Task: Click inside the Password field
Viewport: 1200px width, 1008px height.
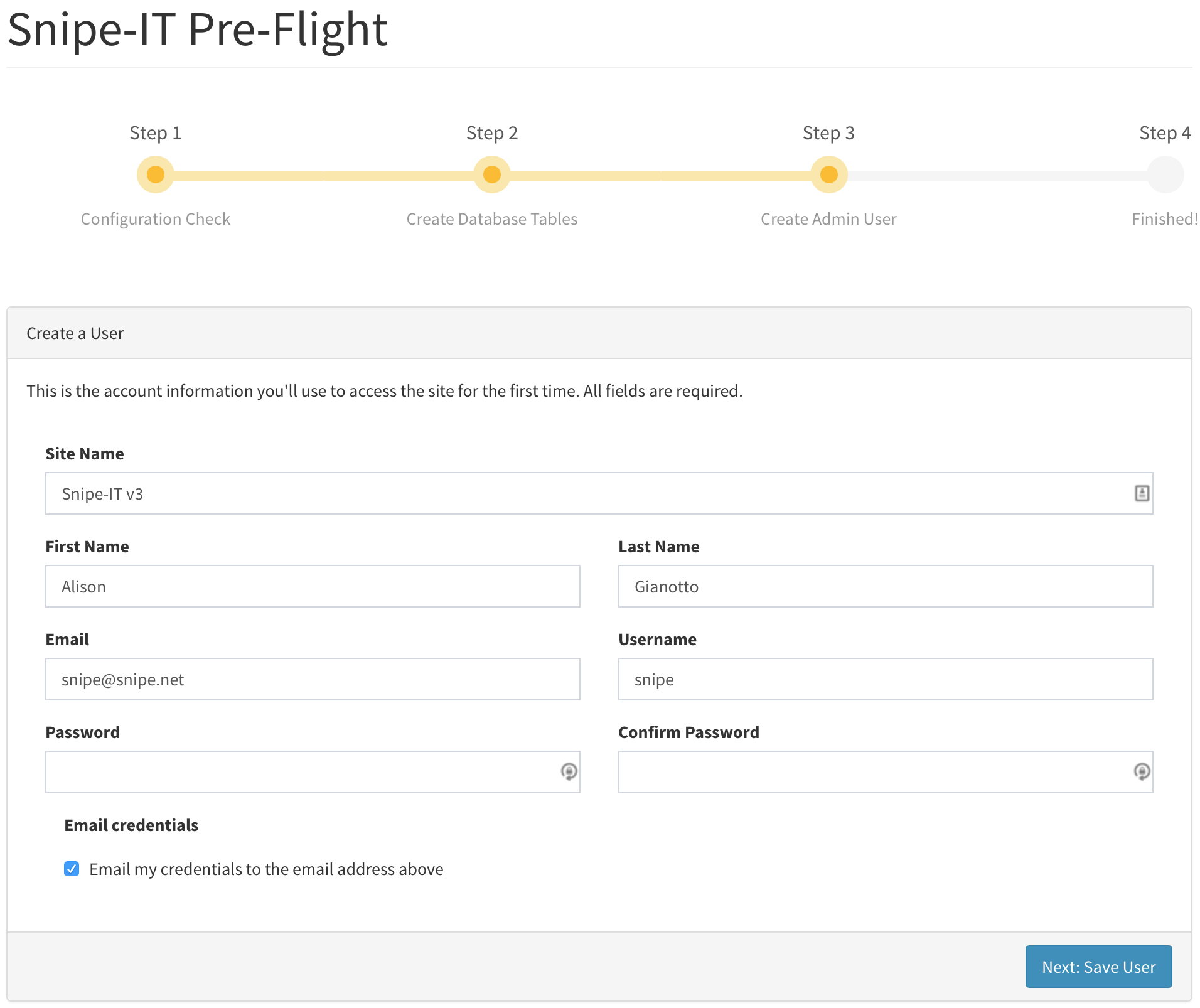Action: click(301, 772)
